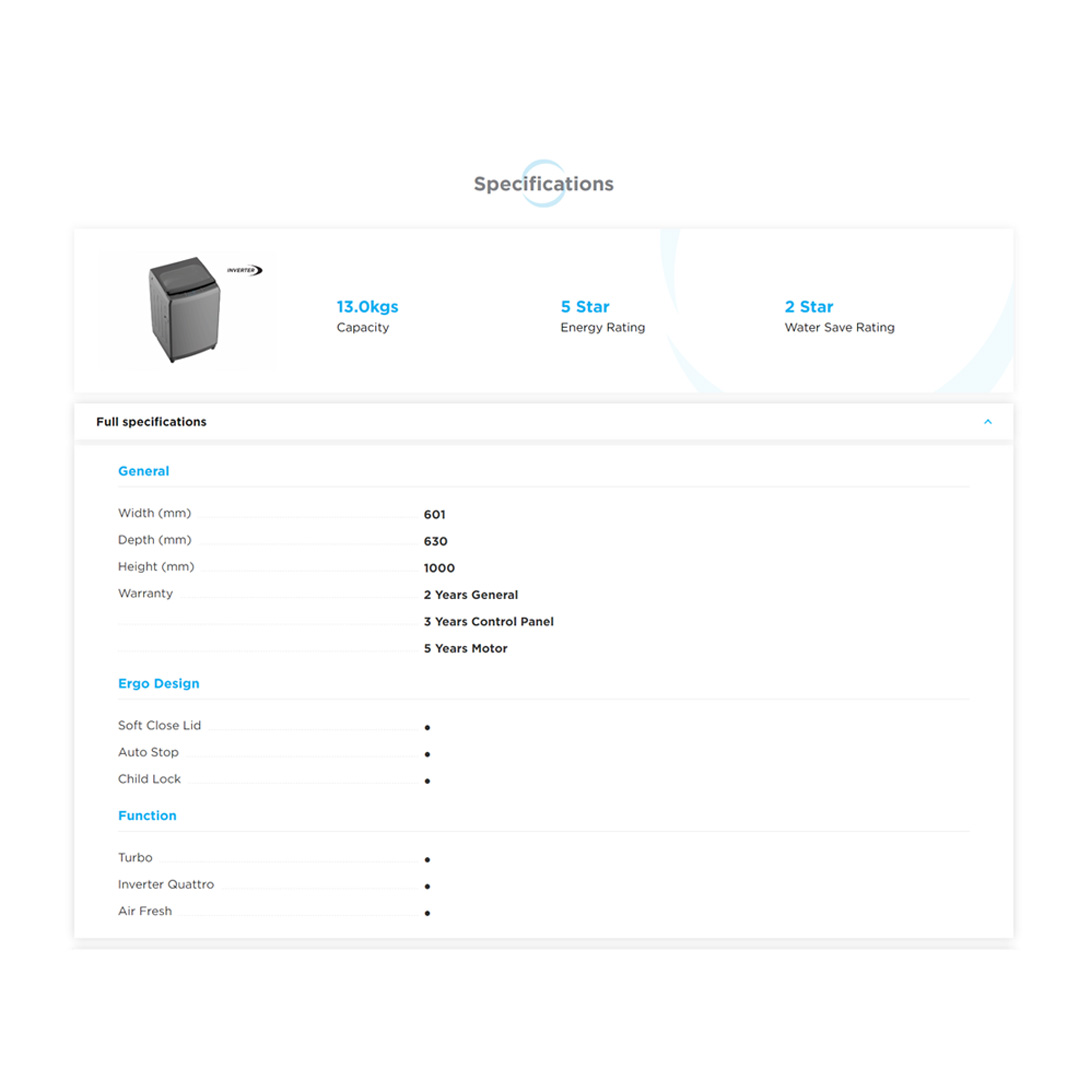Expand the General section heading

pyautogui.click(x=143, y=470)
